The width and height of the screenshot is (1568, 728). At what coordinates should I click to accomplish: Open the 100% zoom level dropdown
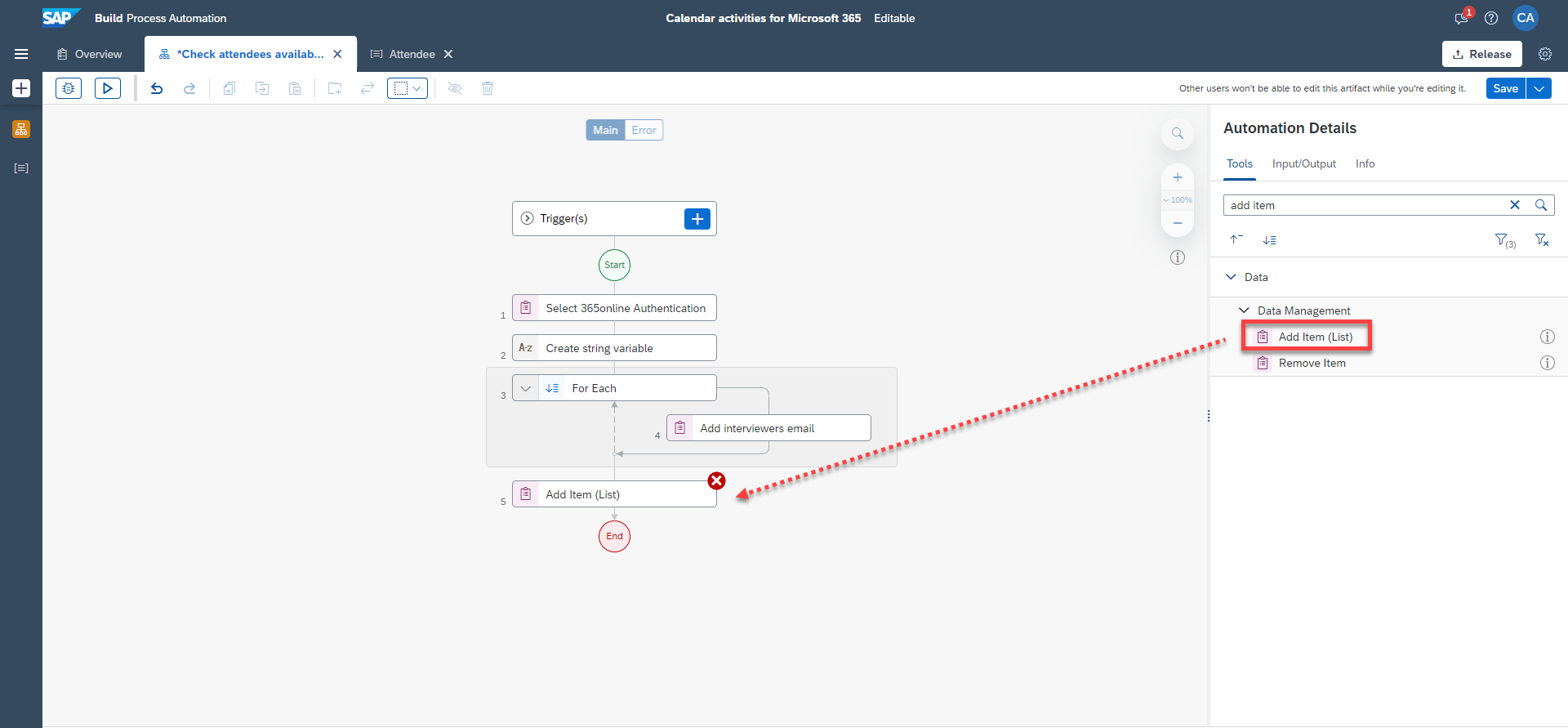coord(1178,200)
